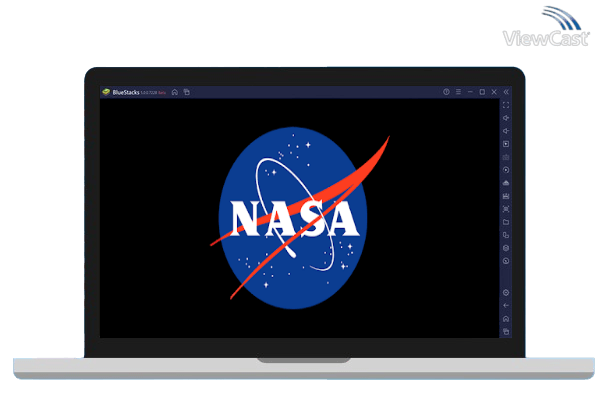Viewport: 602px width, 414px height.
Task: Open the hamburger menu in the title bar
Action: pyautogui.click(x=458, y=92)
